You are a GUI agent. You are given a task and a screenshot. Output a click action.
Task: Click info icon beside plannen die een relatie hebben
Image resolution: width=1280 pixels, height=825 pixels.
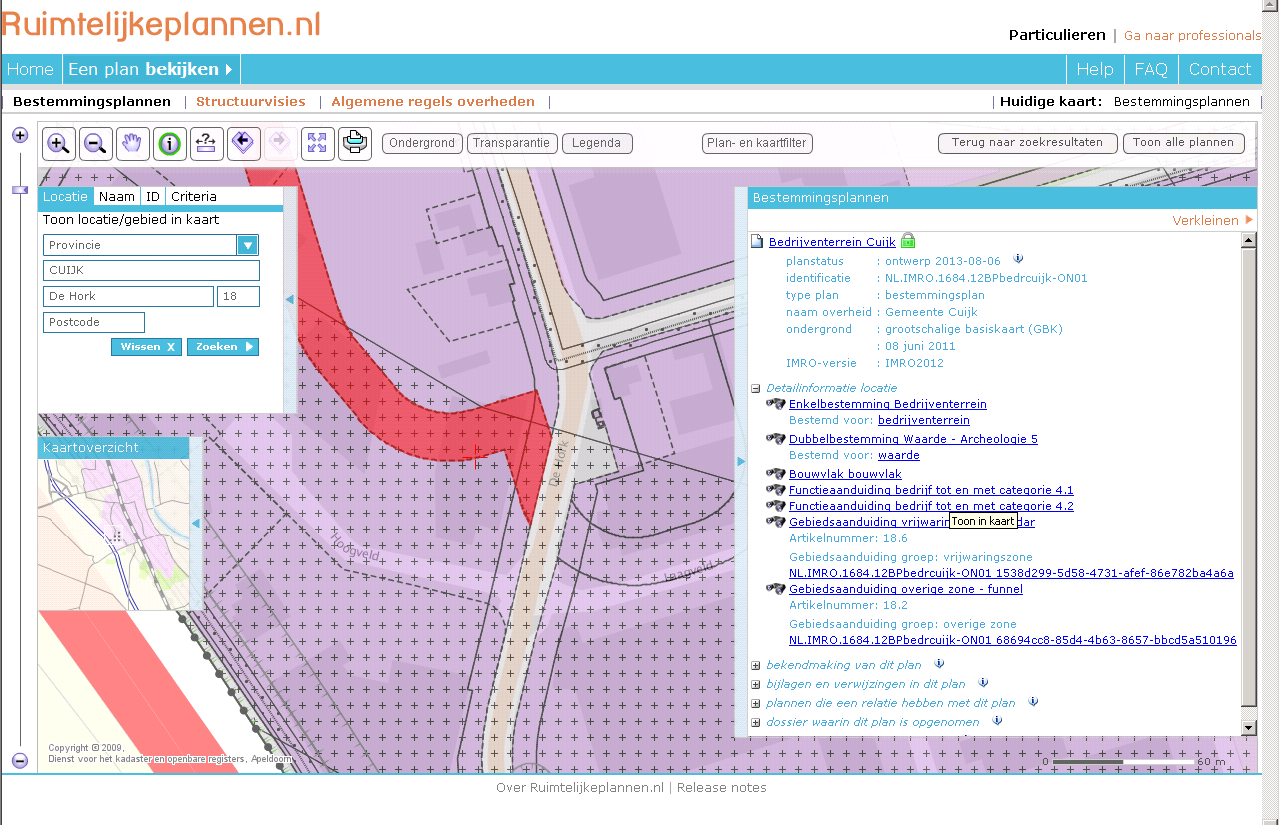click(x=1033, y=701)
